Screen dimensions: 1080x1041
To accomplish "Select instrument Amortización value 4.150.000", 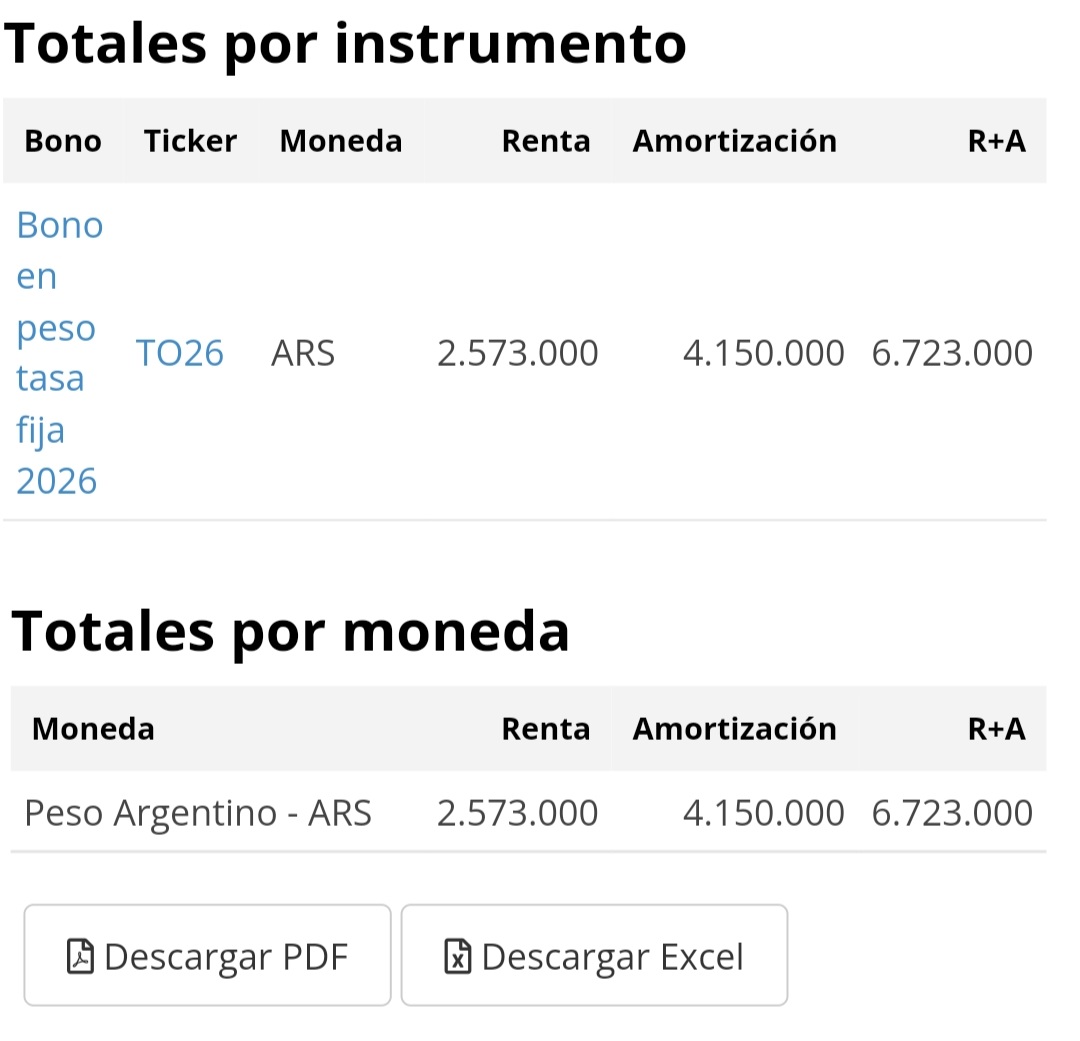I will pyautogui.click(x=764, y=353).
